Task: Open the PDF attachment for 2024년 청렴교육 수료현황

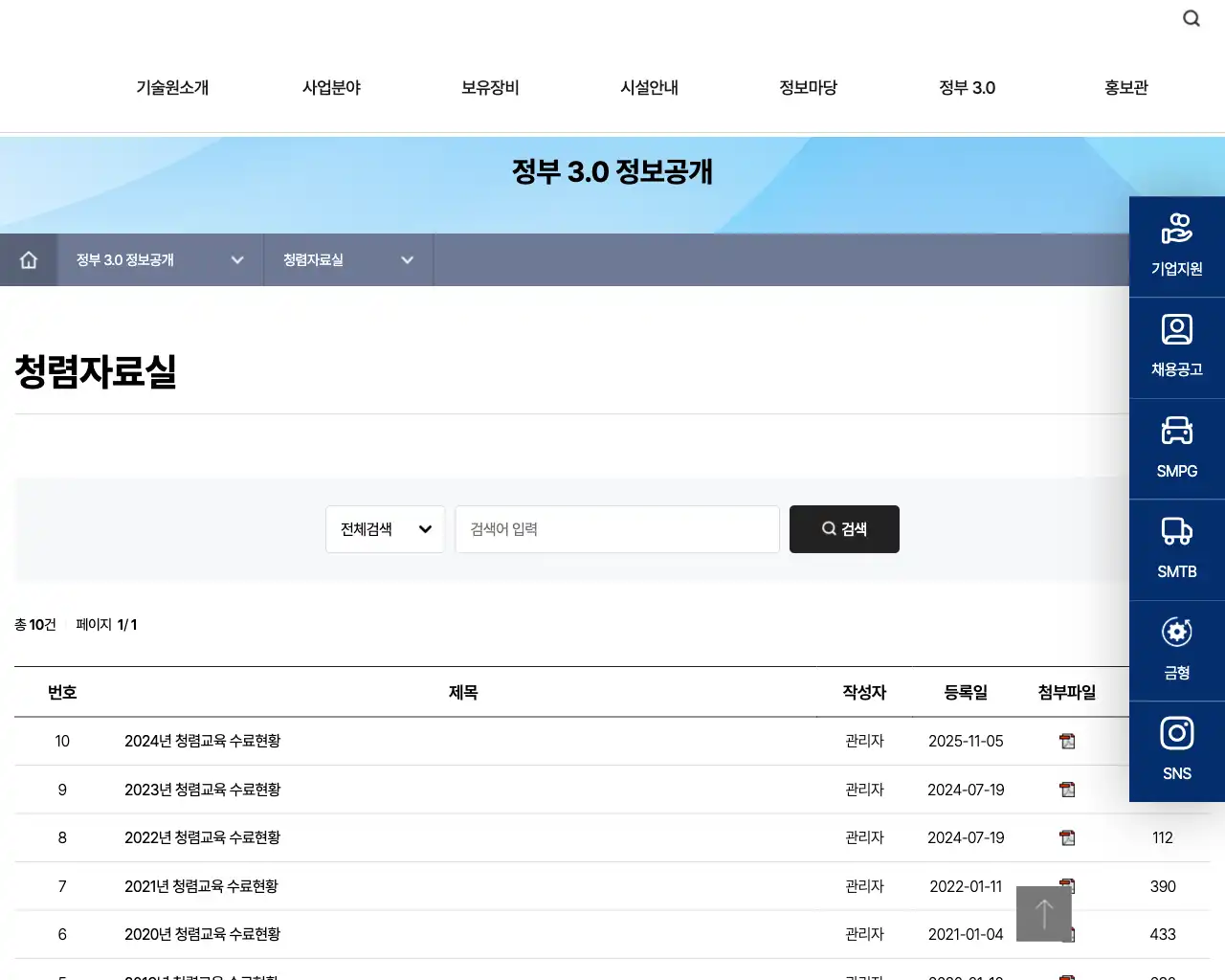Action: [x=1066, y=741]
